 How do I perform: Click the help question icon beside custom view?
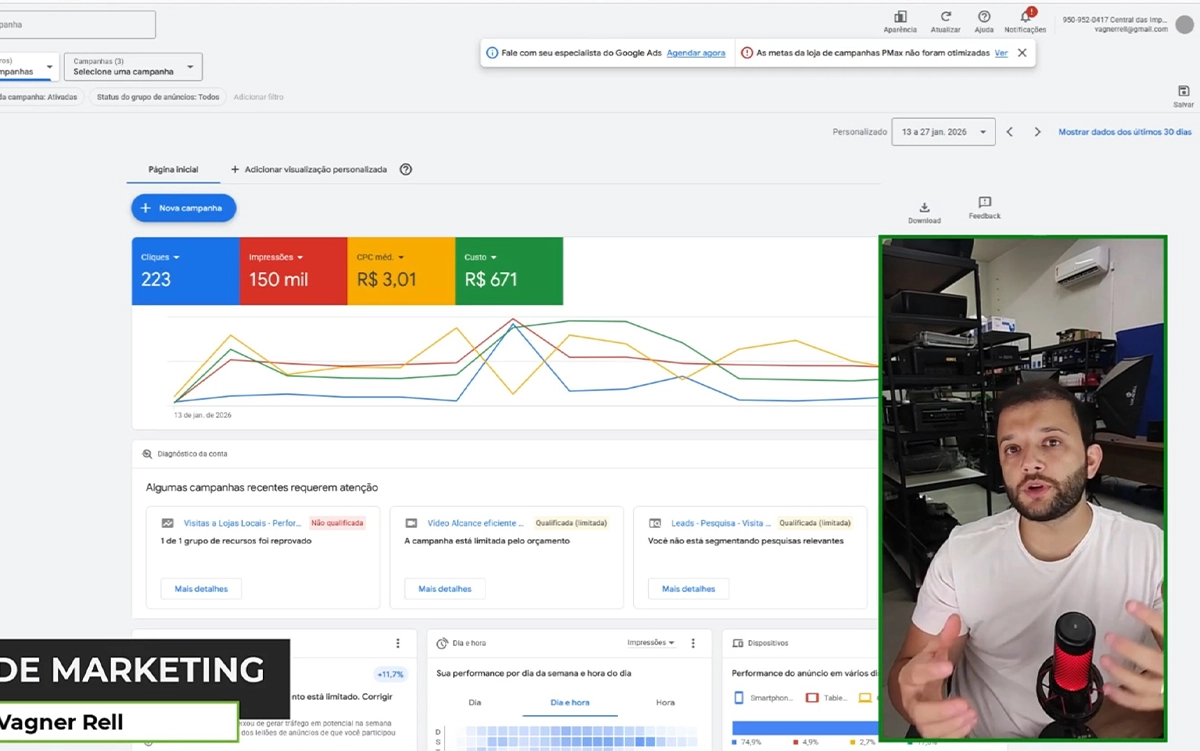coord(406,170)
